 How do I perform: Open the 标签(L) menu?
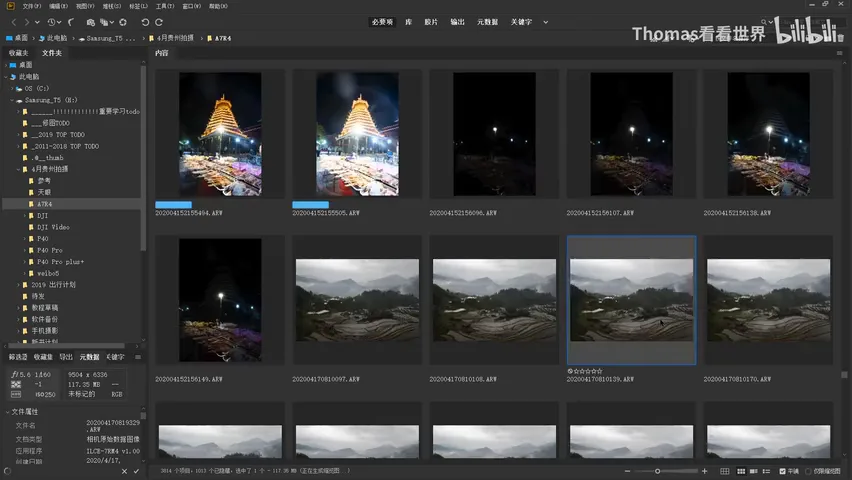pyautogui.click(x=139, y=6)
